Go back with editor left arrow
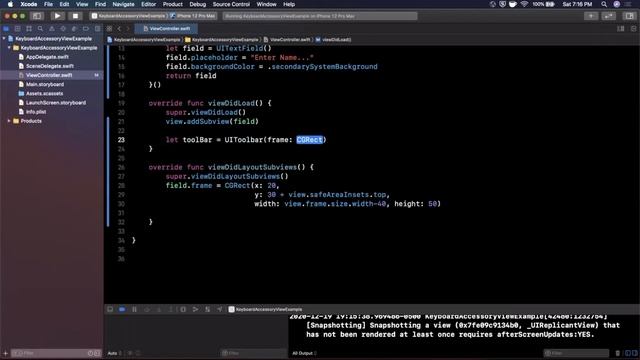 (x=119, y=29)
